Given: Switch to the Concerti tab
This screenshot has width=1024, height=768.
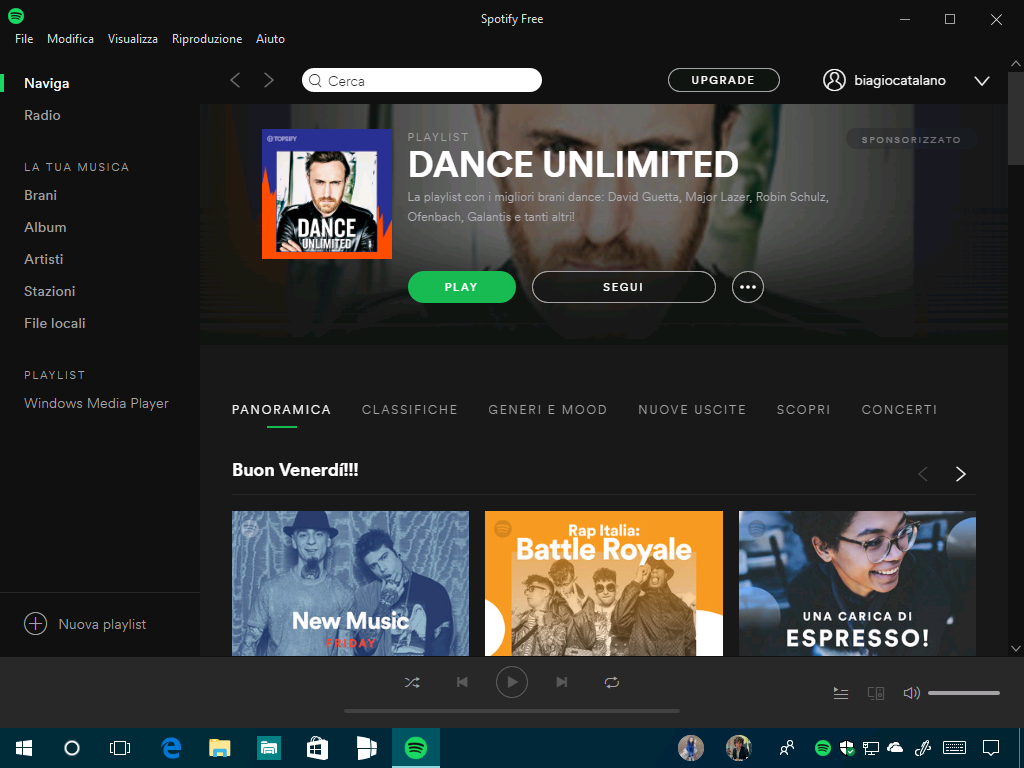Looking at the screenshot, I should click(x=899, y=409).
